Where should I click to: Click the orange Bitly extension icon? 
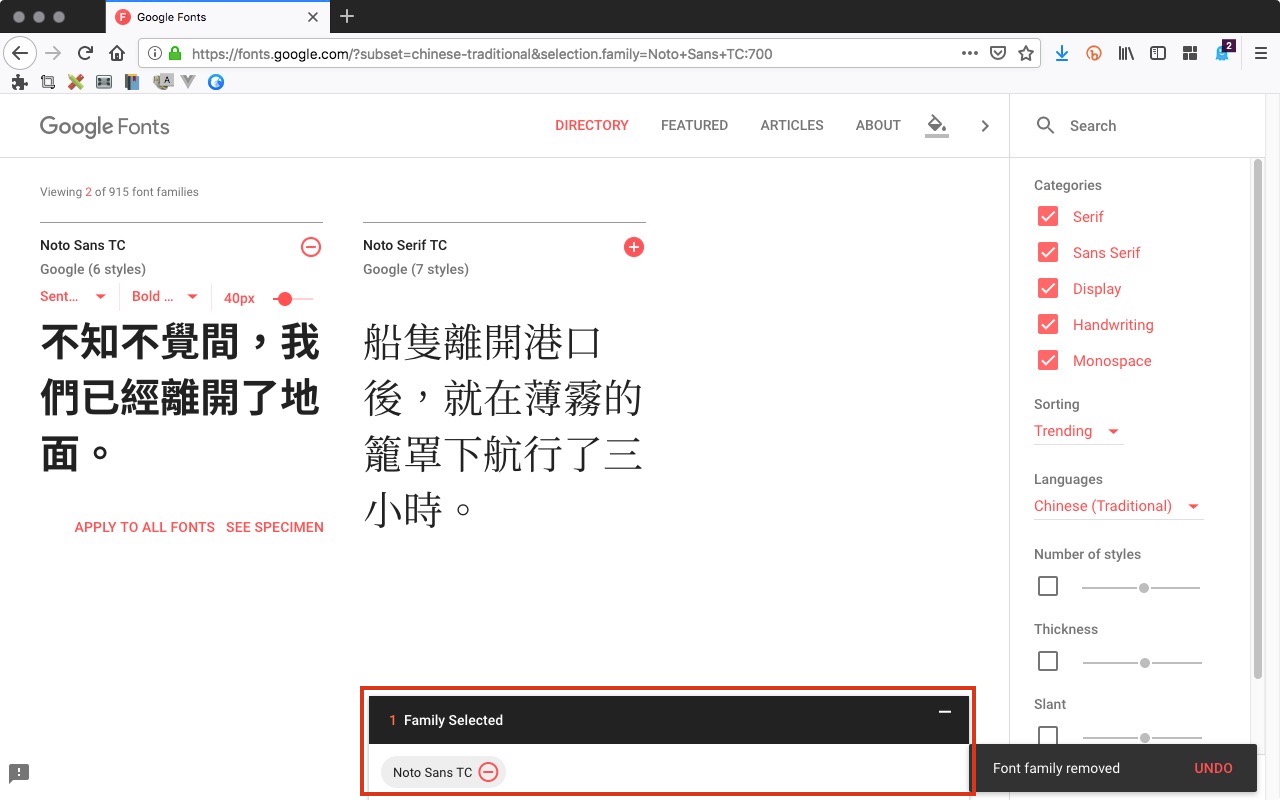click(x=1094, y=53)
